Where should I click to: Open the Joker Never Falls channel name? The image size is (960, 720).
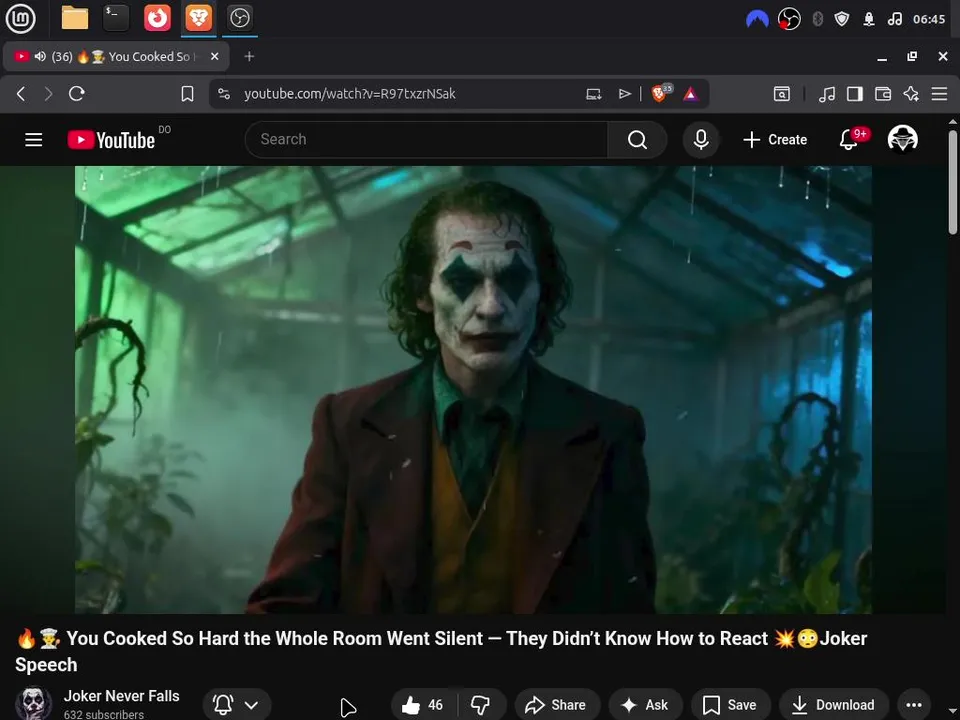(122, 696)
